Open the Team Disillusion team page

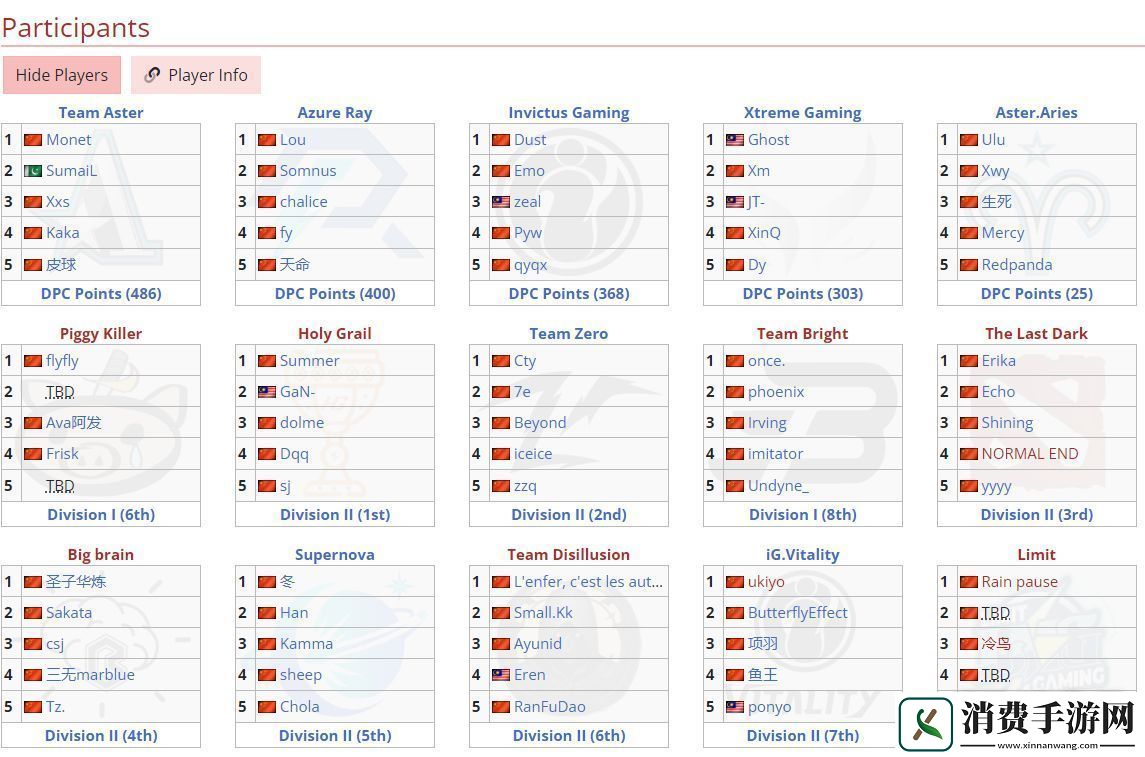pos(569,555)
